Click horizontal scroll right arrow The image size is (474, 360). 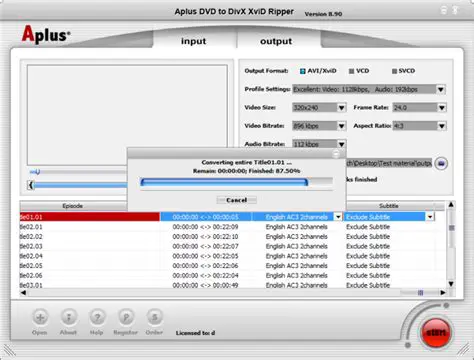click(443, 293)
